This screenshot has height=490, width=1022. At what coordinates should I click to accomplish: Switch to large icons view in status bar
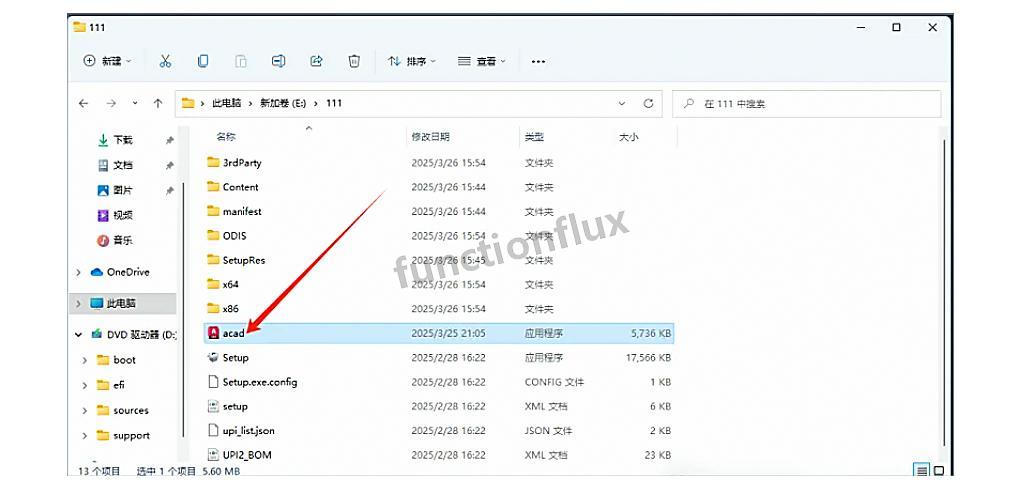pyautogui.click(x=939, y=470)
